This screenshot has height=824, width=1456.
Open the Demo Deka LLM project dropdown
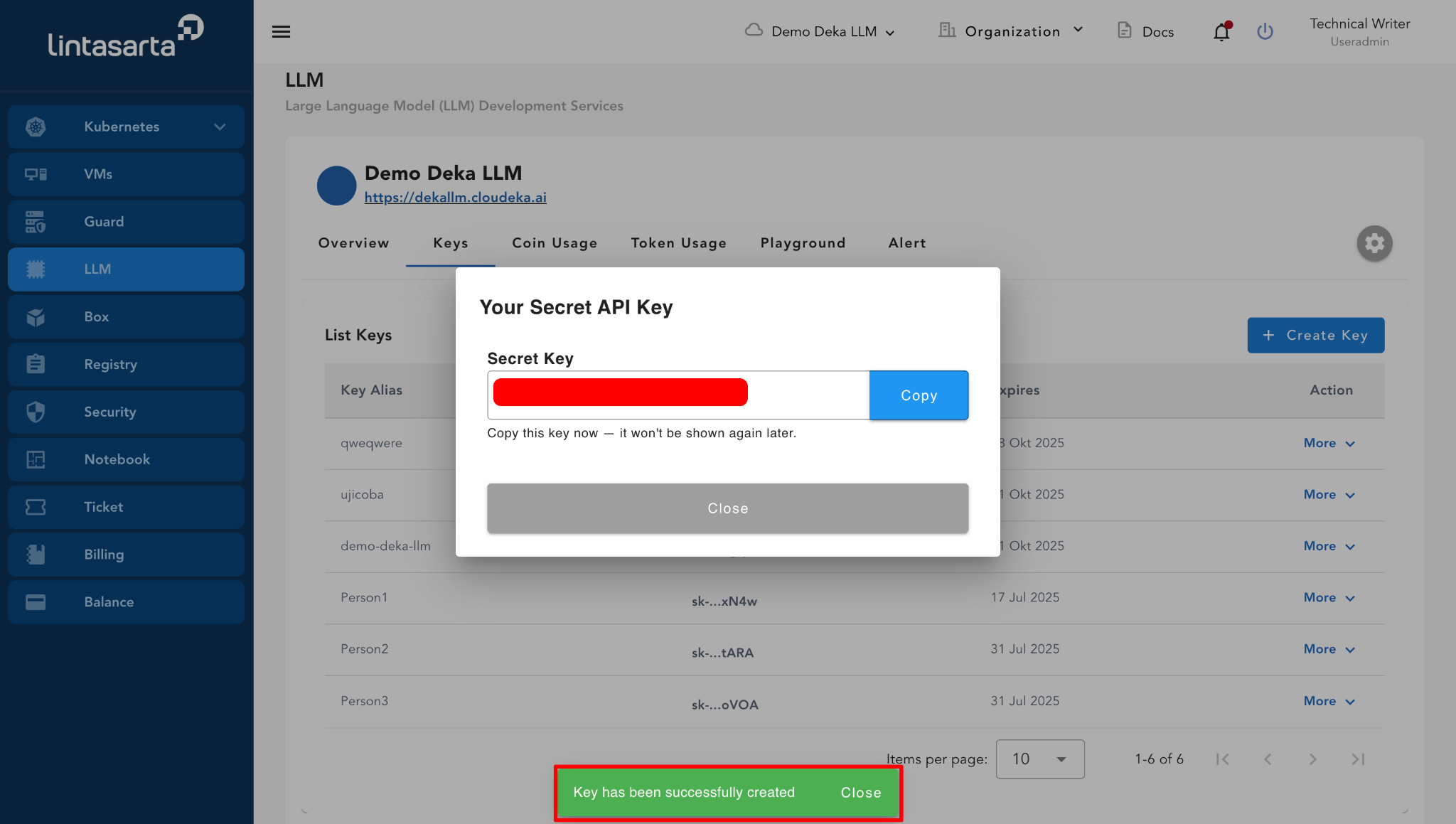tap(820, 32)
